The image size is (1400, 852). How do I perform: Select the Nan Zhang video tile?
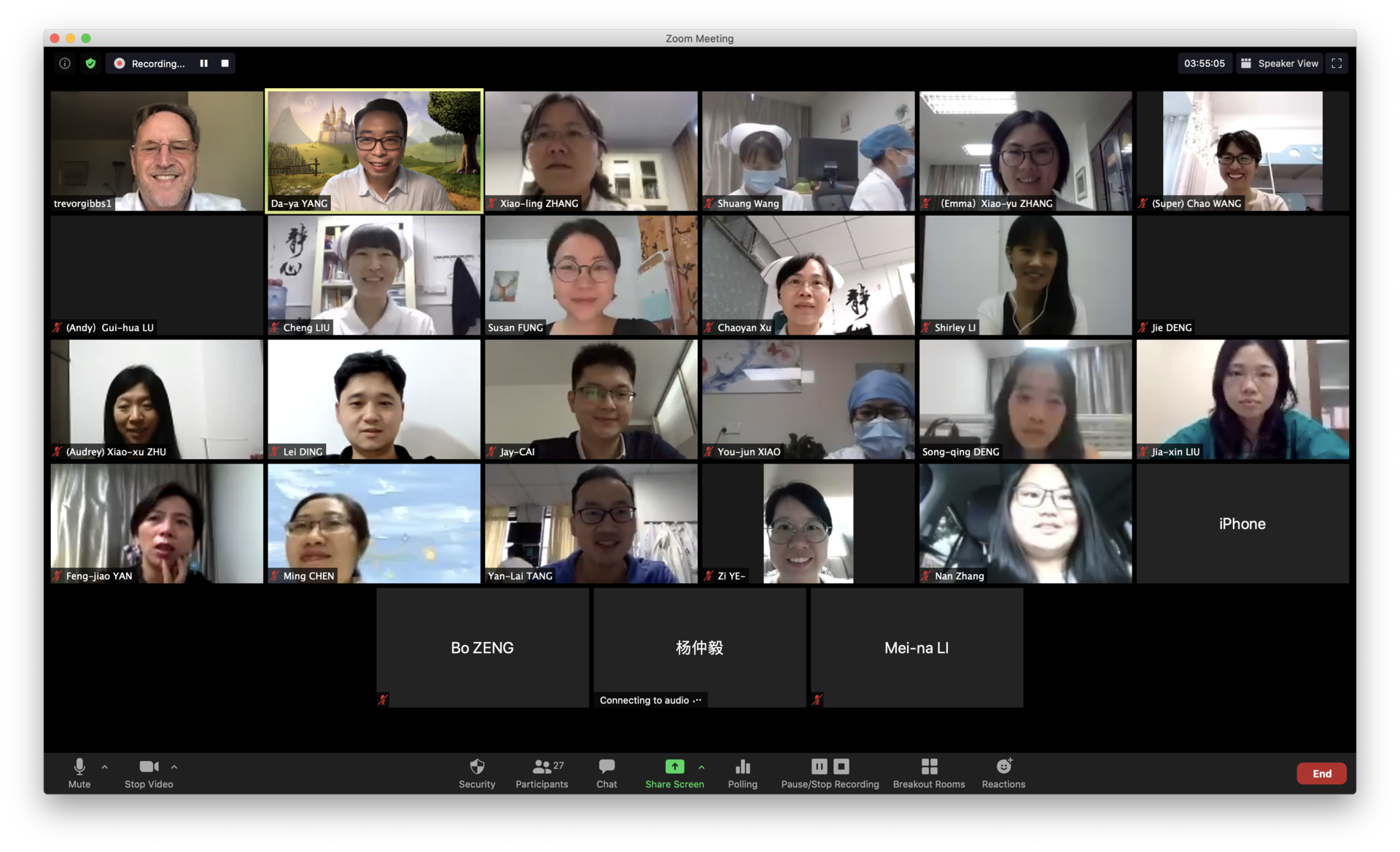(1025, 523)
